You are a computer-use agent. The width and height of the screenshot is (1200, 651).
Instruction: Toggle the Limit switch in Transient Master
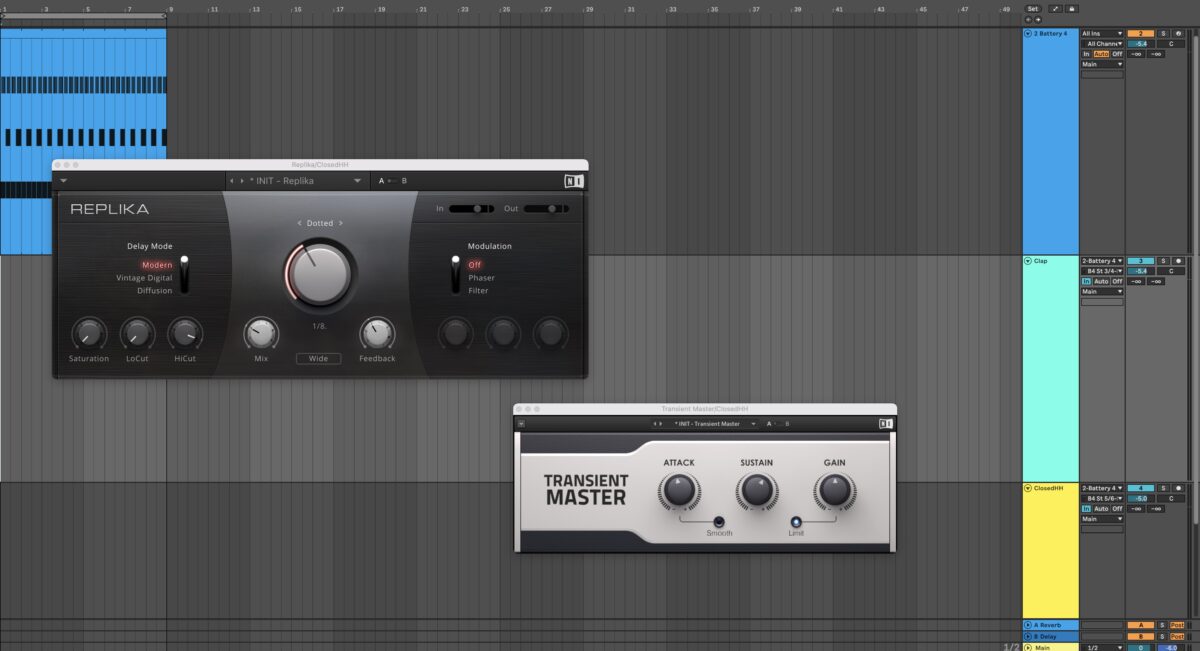coord(796,521)
